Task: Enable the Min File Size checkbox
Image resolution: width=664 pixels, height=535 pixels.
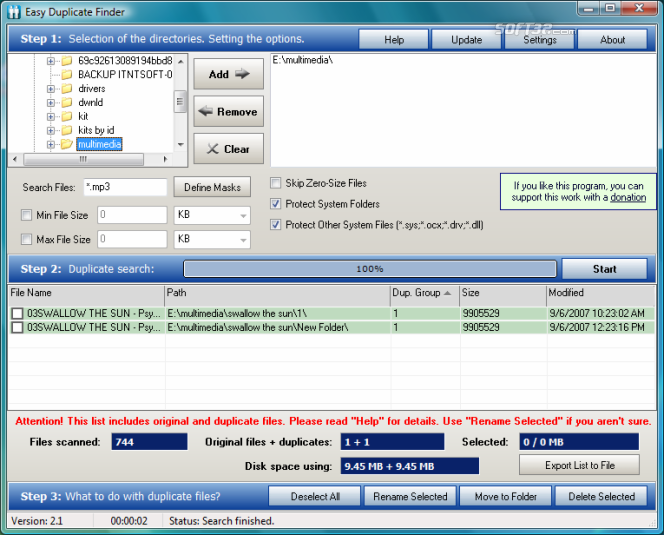Action: tap(26, 215)
